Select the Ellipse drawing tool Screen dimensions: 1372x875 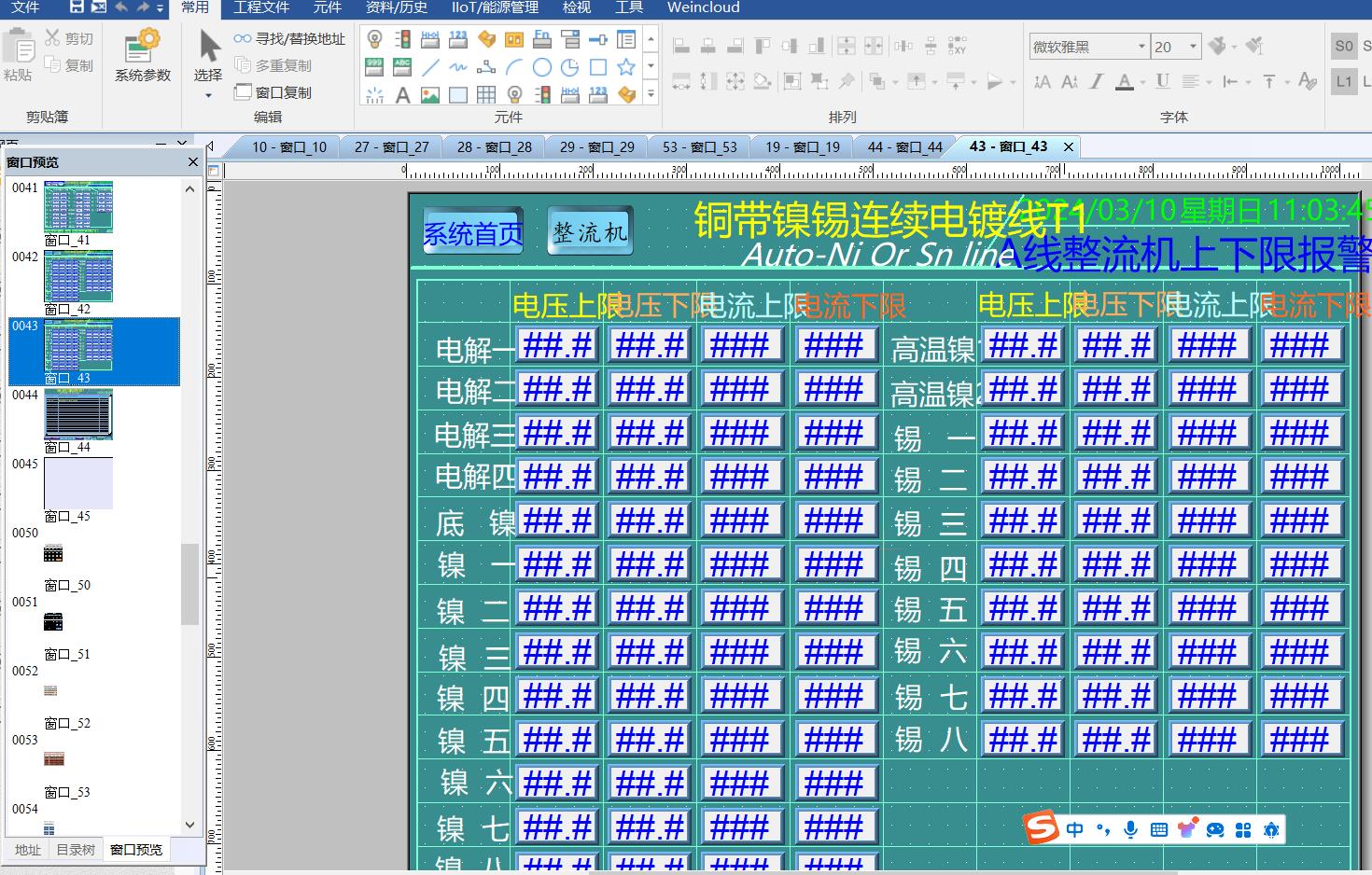click(542, 67)
